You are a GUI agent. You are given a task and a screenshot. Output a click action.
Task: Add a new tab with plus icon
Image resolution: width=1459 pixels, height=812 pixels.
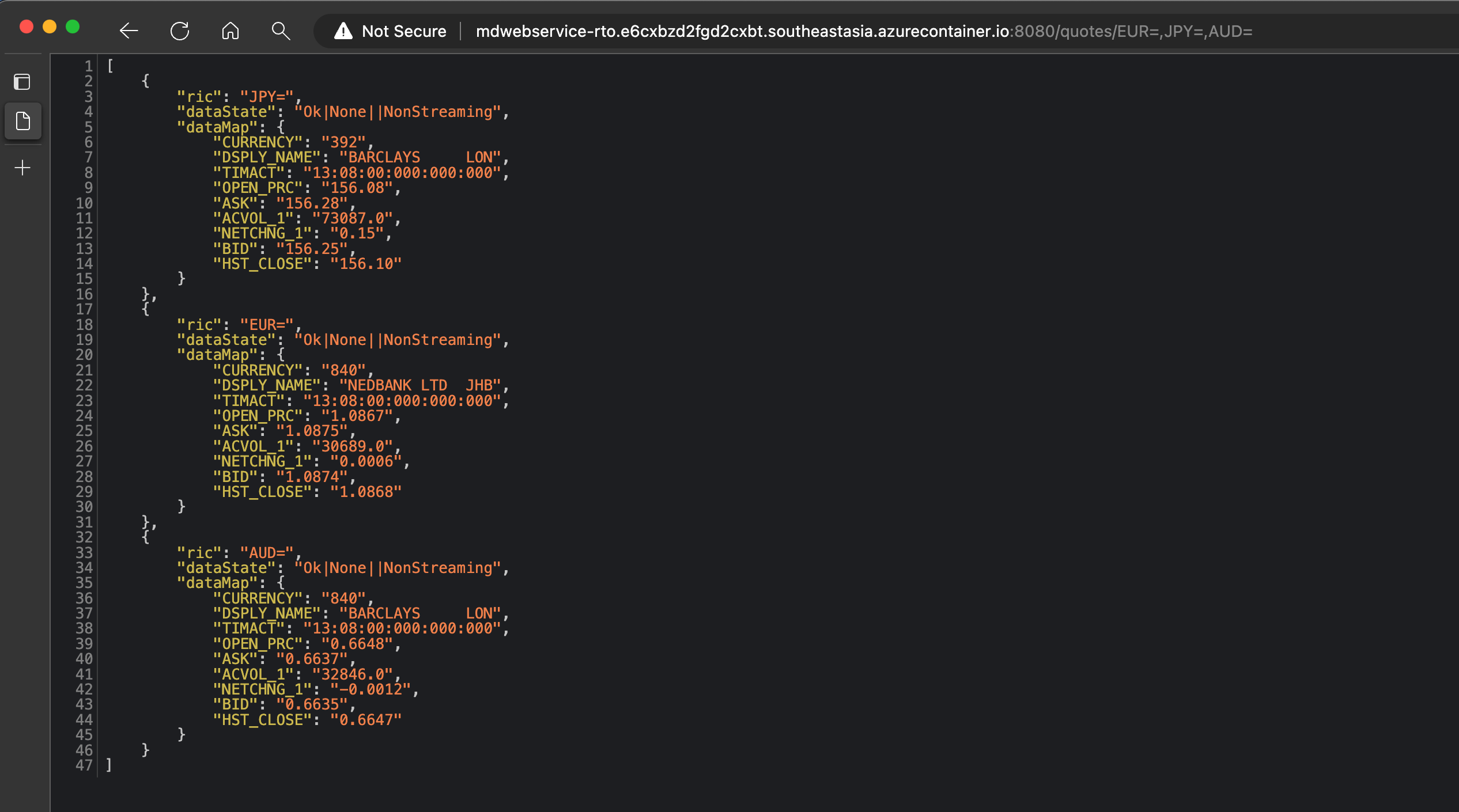(x=22, y=168)
